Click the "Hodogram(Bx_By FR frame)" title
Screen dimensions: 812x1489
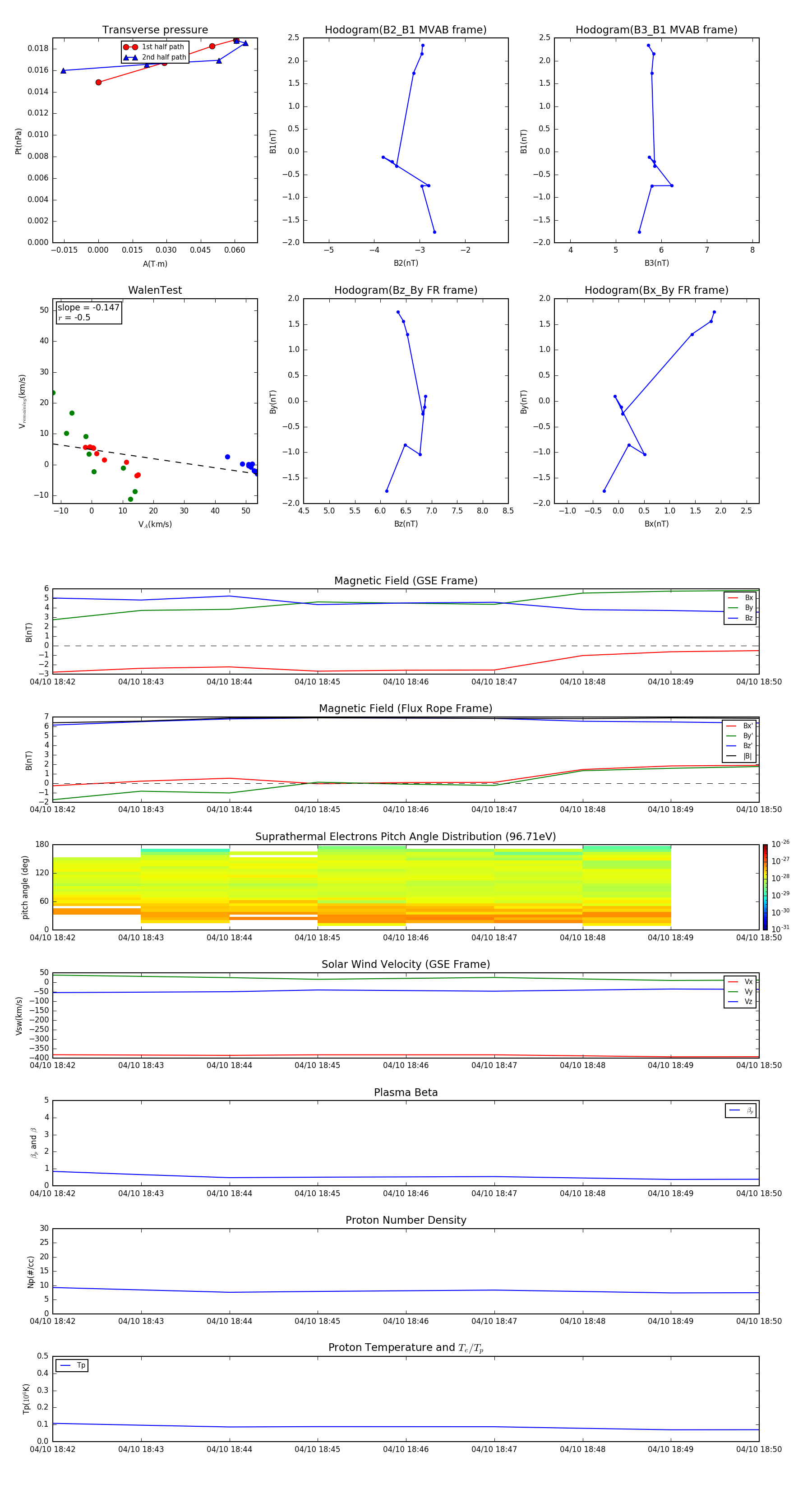(x=656, y=290)
